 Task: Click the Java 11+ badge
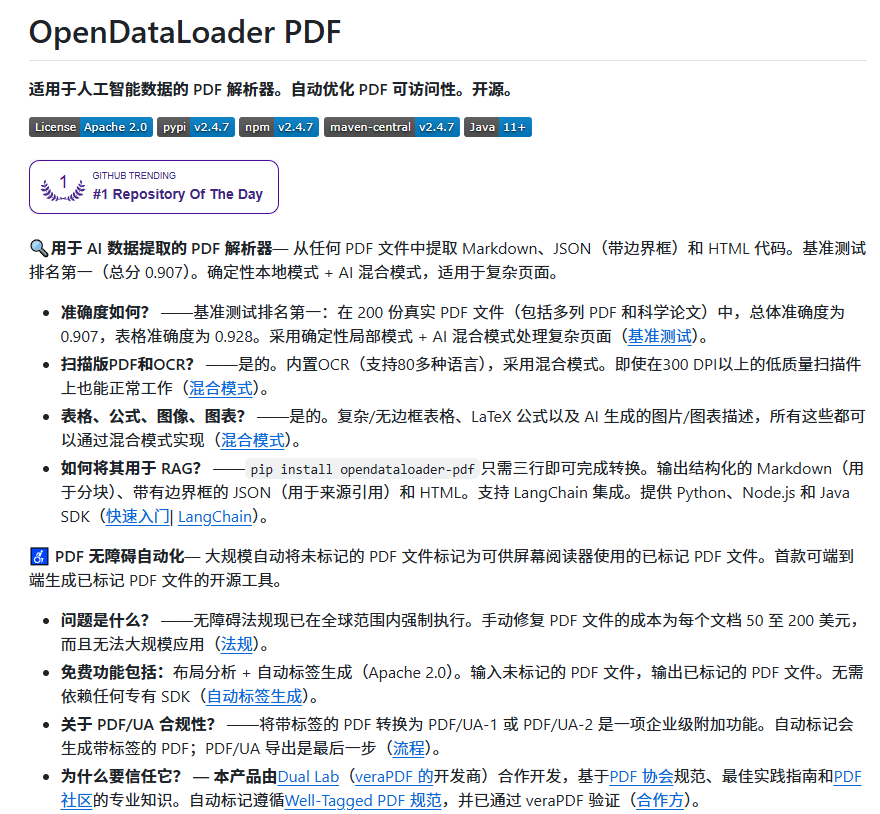click(497, 127)
